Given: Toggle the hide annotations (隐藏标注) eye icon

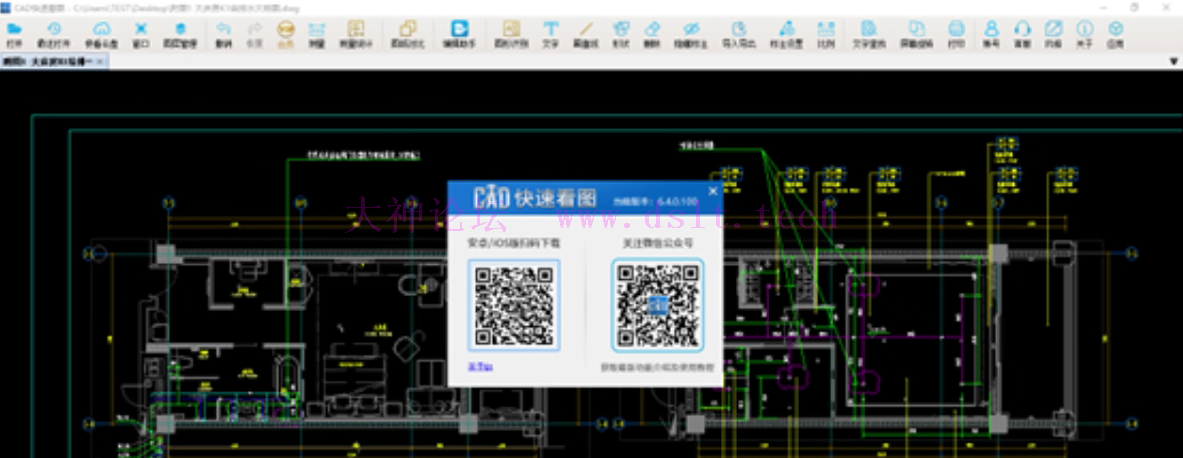Looking at the screenshot, I should pyautogui.click(x=690, y=34).
